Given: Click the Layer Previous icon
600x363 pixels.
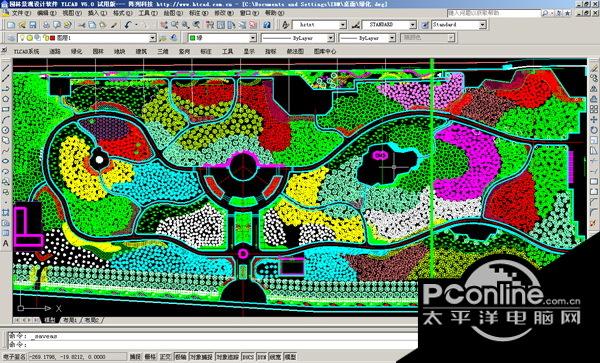Looking at the screenshot, I should point(174,38).
